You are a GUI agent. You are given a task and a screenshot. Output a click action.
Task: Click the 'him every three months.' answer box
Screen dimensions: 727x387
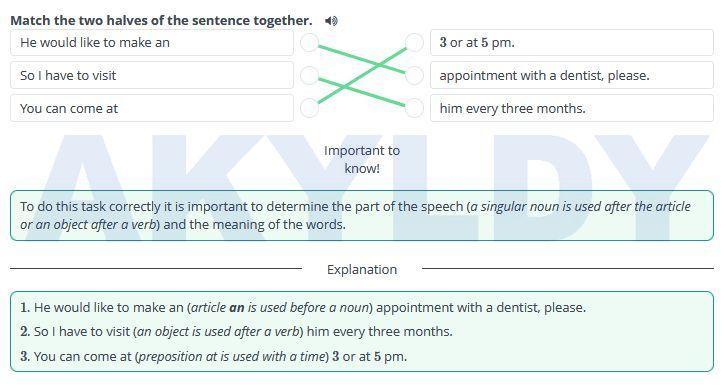coord(572,108)
